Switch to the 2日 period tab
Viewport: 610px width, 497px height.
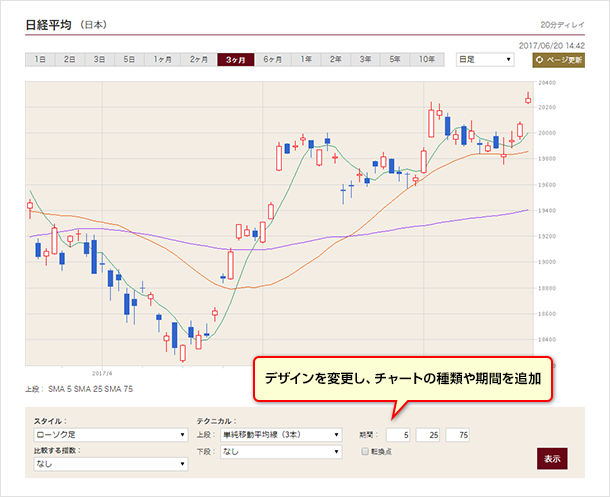[70, 60]
